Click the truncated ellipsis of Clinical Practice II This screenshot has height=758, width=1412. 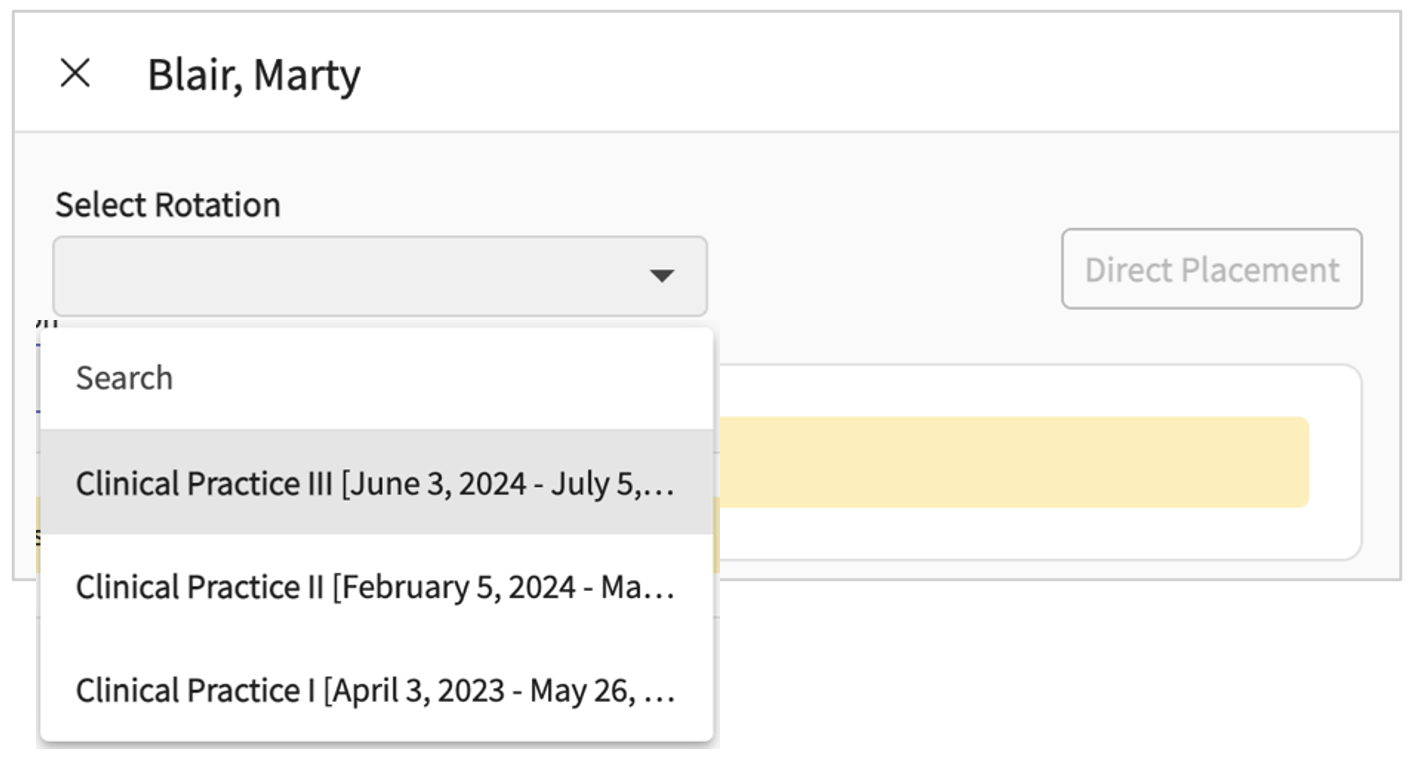point(662,589)
